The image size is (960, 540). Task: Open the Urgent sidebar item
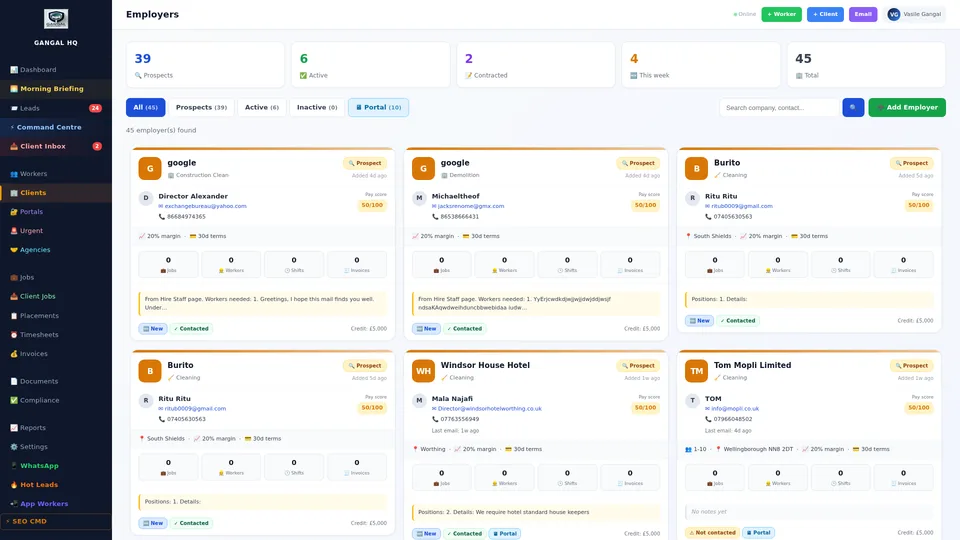point(56,231)
